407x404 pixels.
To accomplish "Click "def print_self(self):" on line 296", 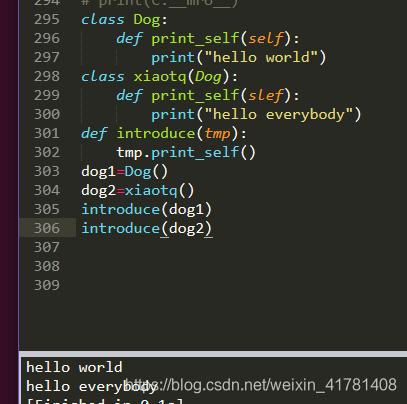I will (x=208, y=39).
